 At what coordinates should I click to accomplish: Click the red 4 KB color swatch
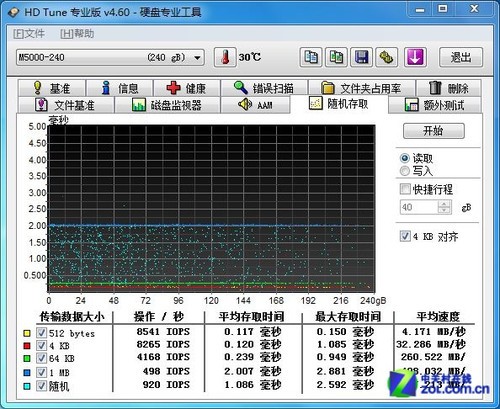point(27,346)
